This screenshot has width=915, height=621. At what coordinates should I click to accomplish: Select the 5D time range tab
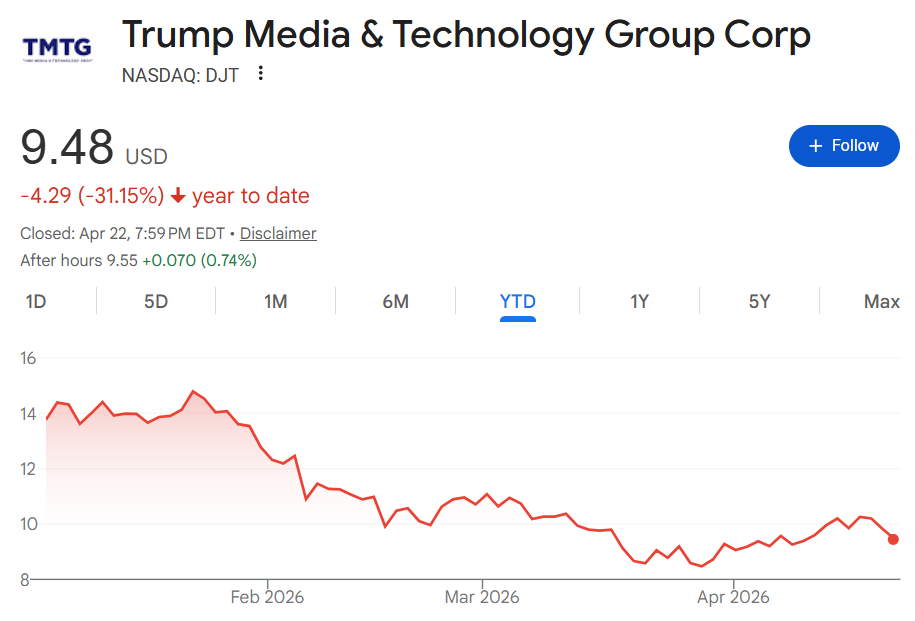[156, 301]
